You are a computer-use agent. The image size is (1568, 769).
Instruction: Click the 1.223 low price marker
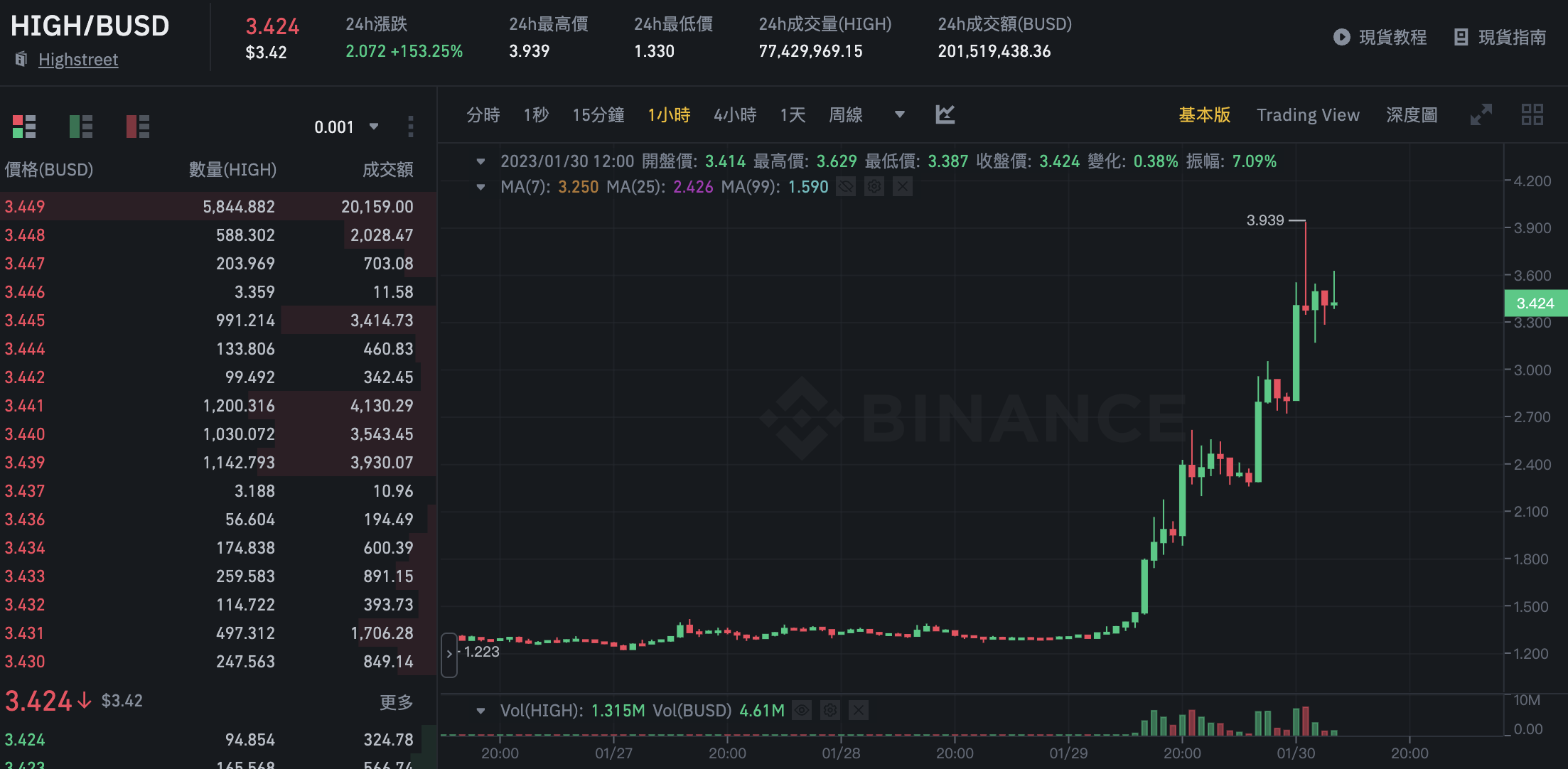[x=481, y=652]
